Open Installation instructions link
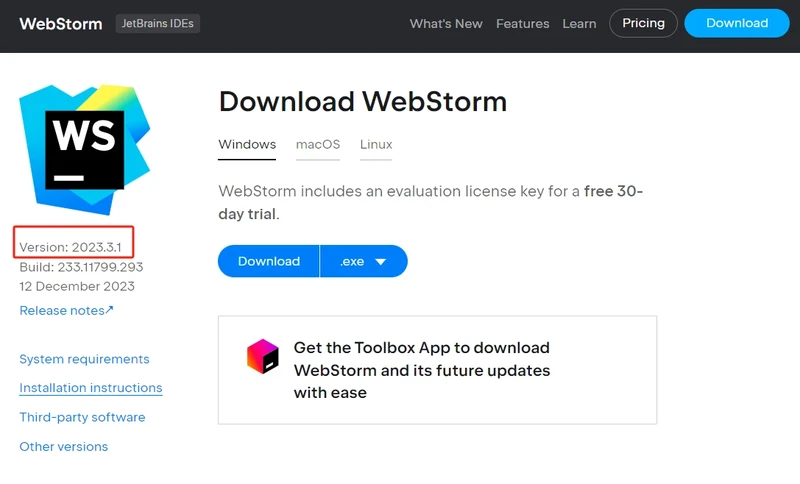Screen dimensions: 800x484 [x=91, y=388]
